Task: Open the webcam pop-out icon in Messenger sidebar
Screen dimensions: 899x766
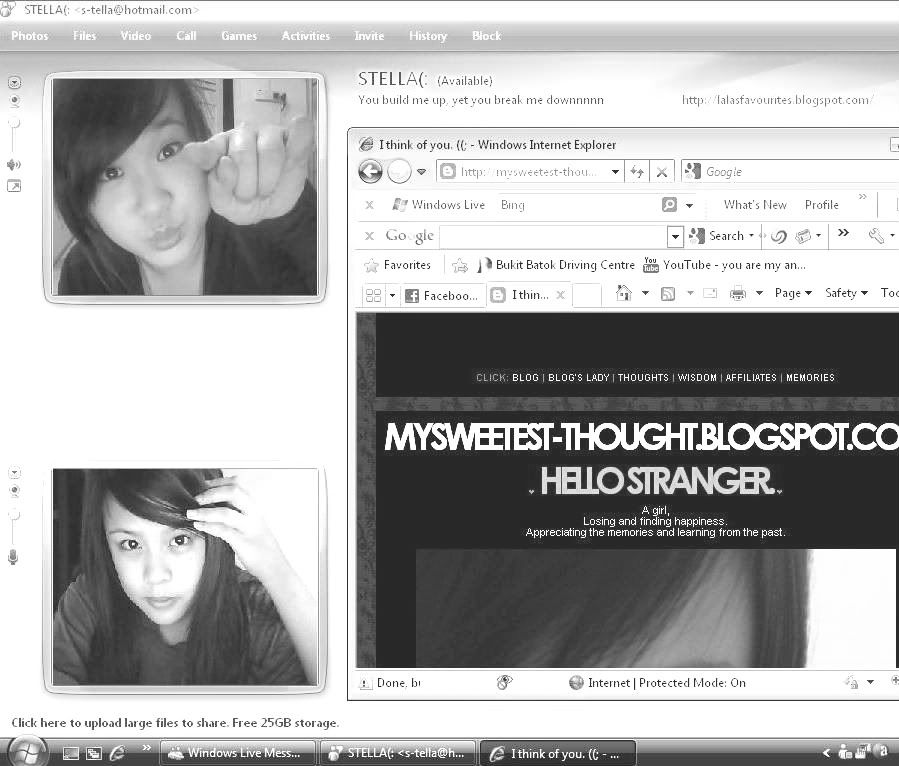Action: (14, 185)
